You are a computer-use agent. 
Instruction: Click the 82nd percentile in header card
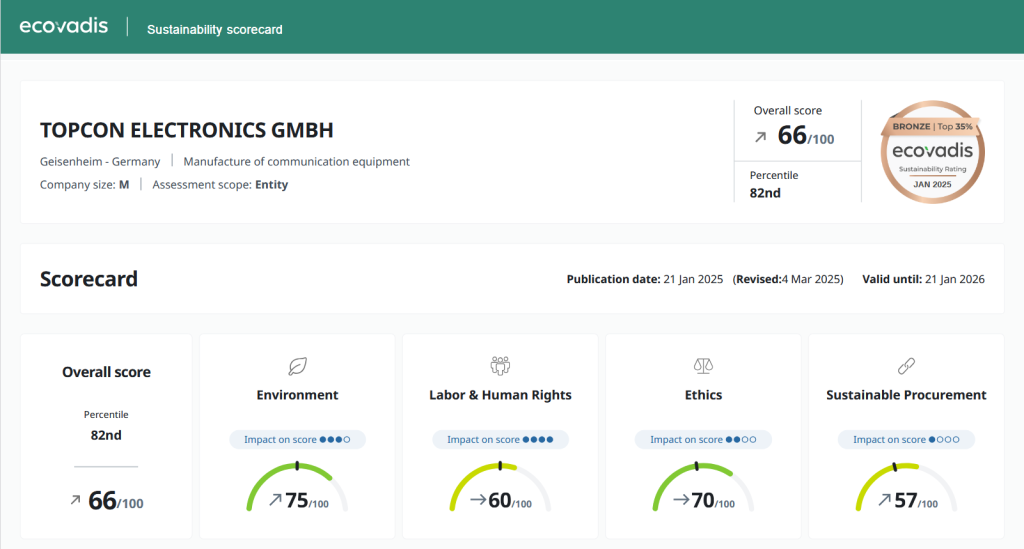click(x=765, y=193)
